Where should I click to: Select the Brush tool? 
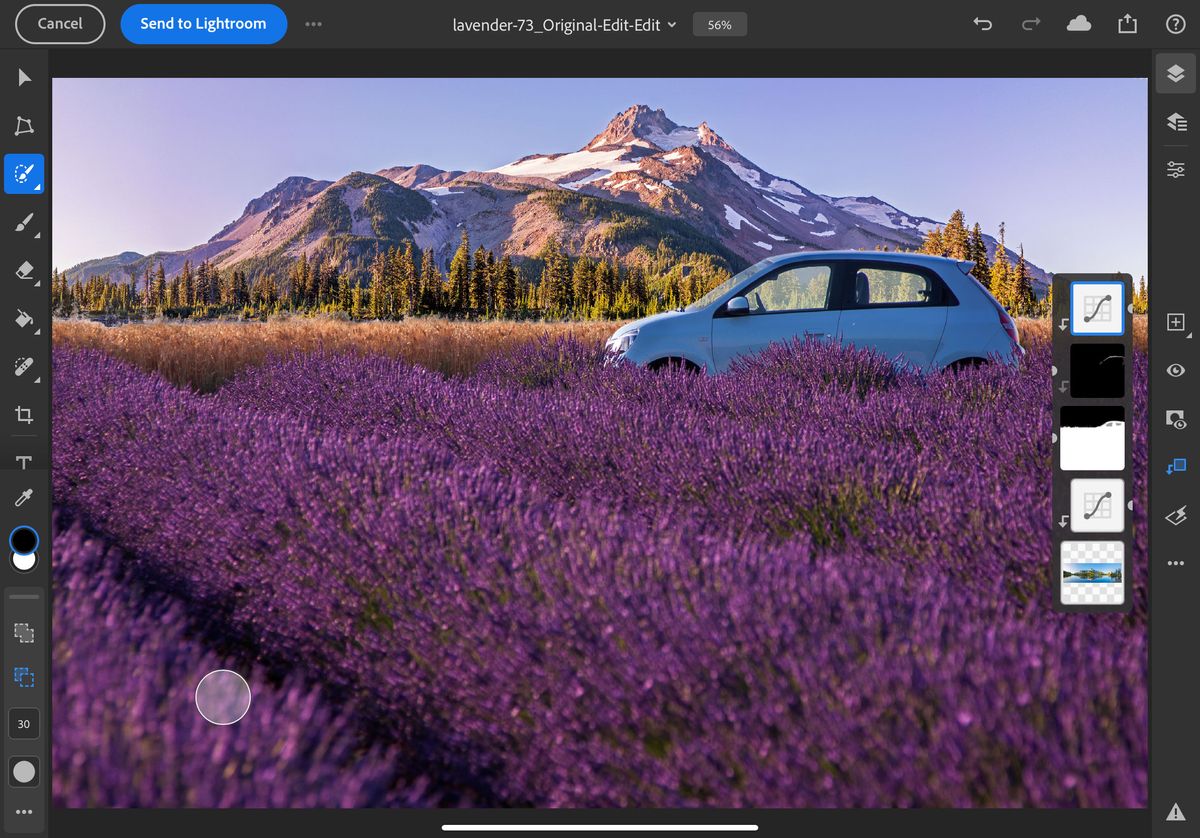[x=24, y=221]
